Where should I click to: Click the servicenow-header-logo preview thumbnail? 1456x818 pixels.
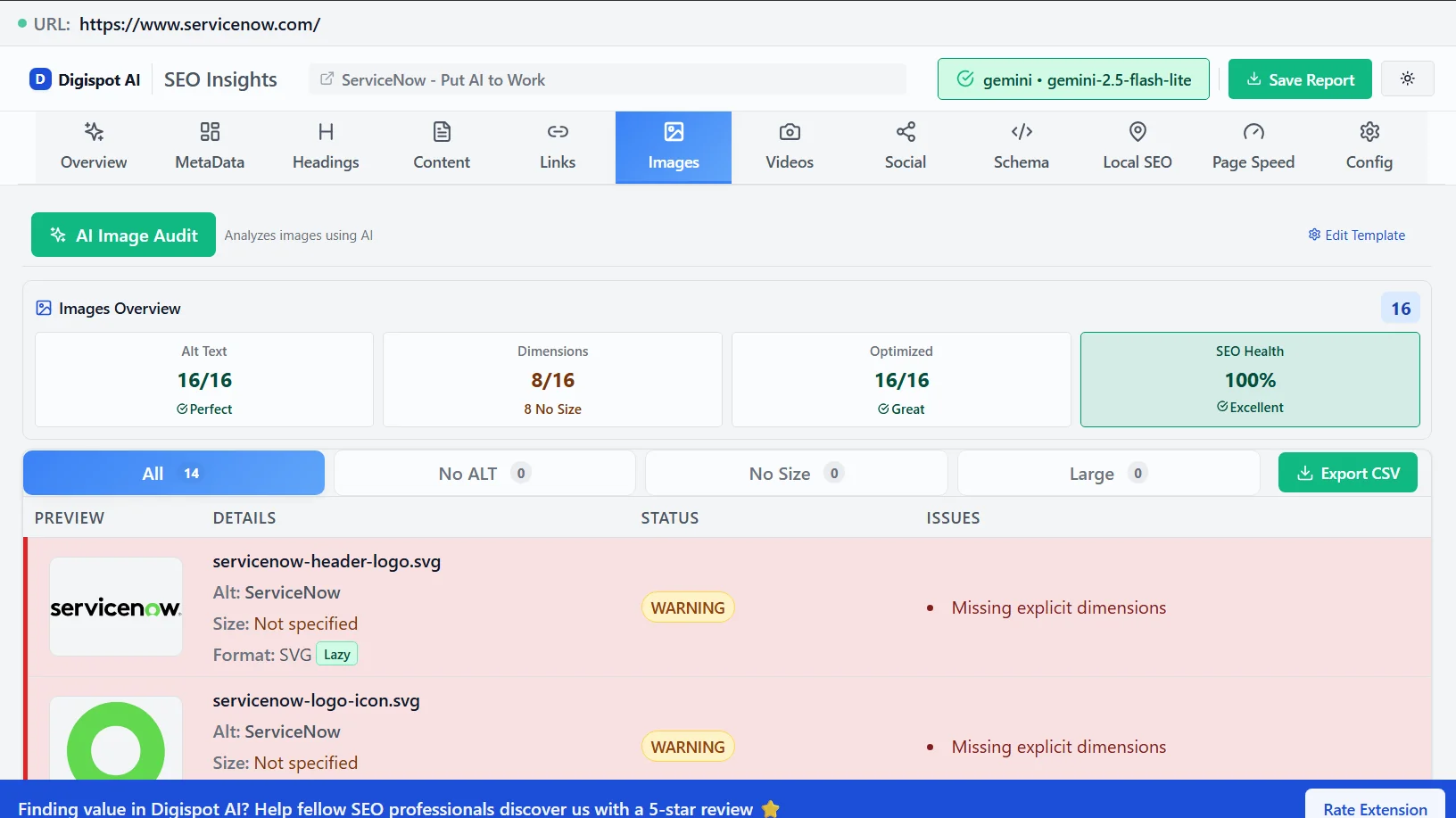pos(115,607)
